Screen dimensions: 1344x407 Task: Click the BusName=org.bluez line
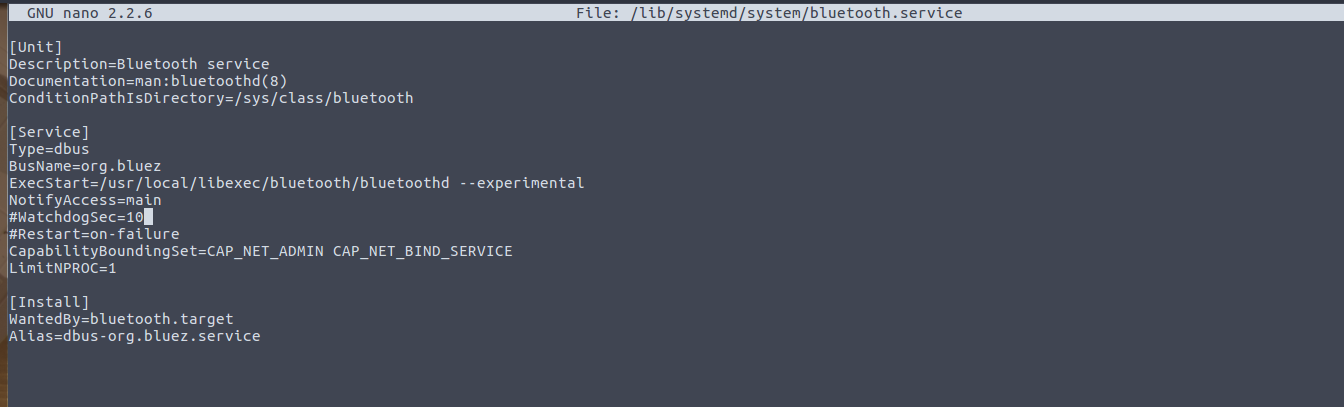[85, 166]
